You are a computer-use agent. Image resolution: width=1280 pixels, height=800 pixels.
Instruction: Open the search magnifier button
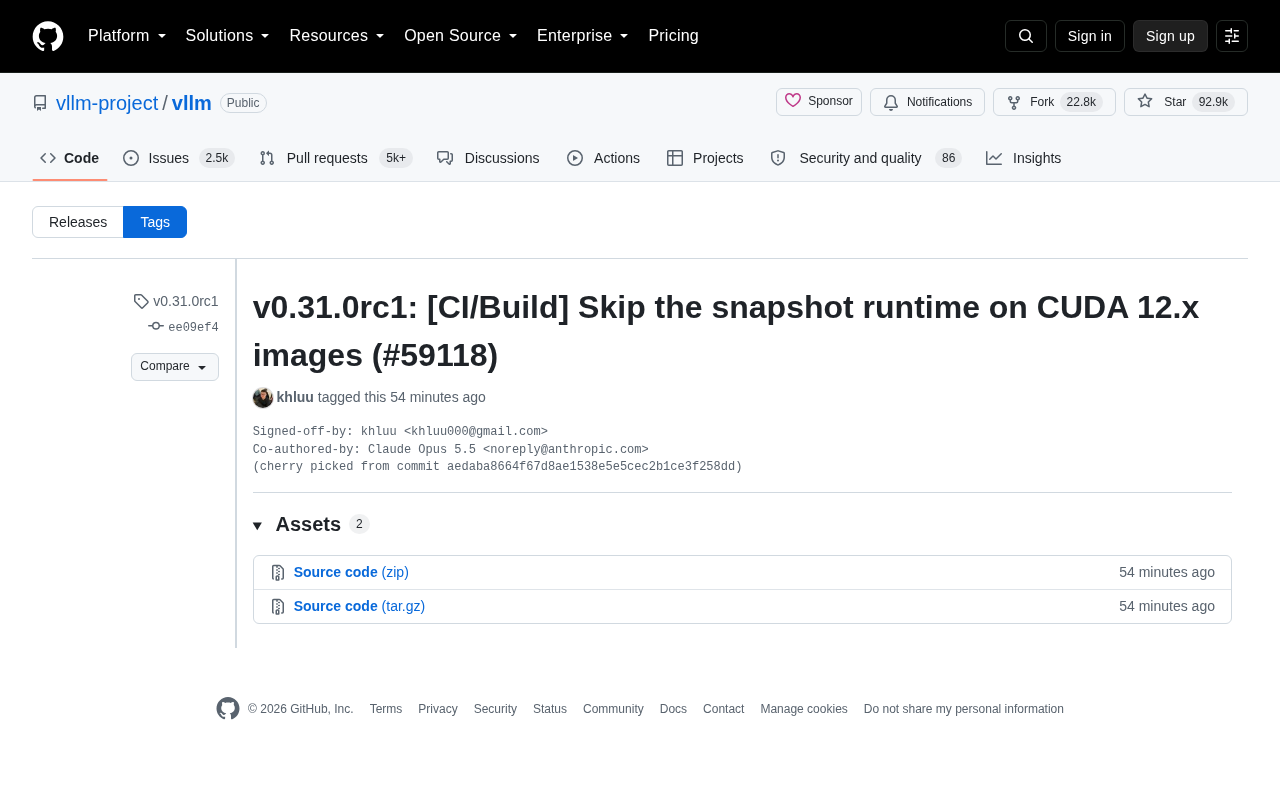pos(1026,36)
